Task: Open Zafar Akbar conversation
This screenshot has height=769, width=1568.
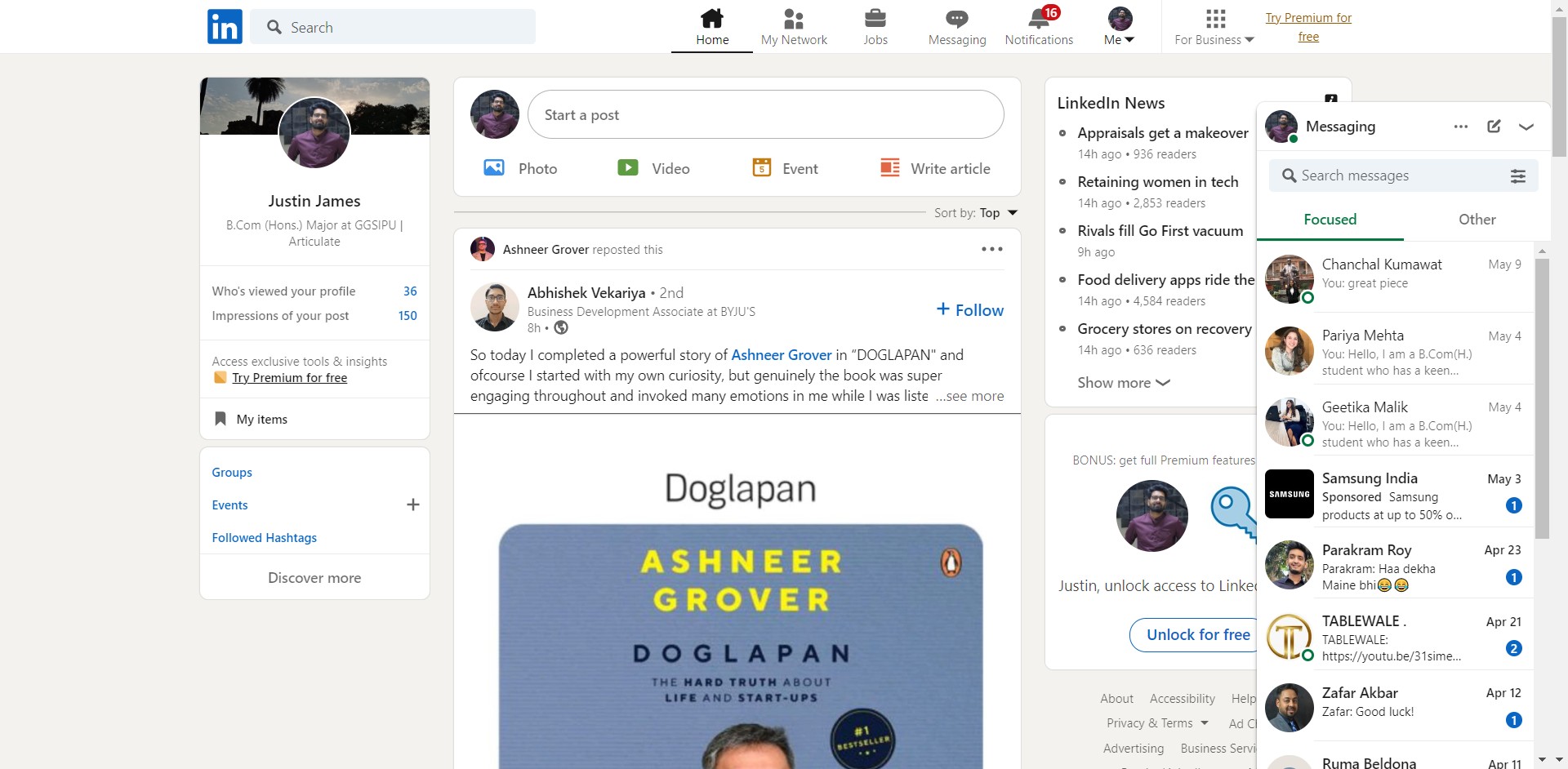Action: [x=1395, y=706]
